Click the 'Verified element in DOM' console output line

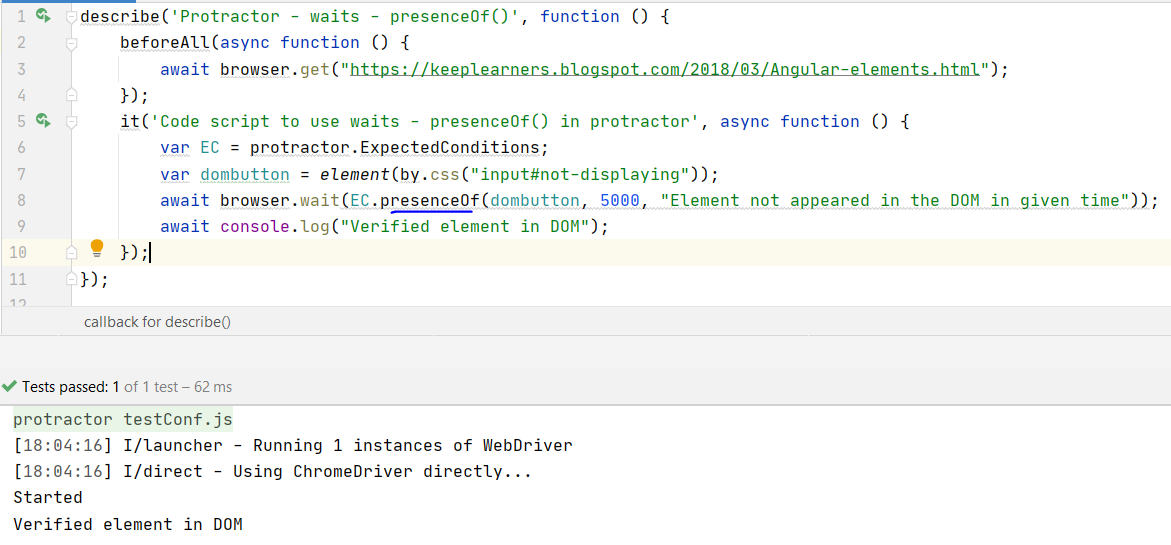click(128, 524)
